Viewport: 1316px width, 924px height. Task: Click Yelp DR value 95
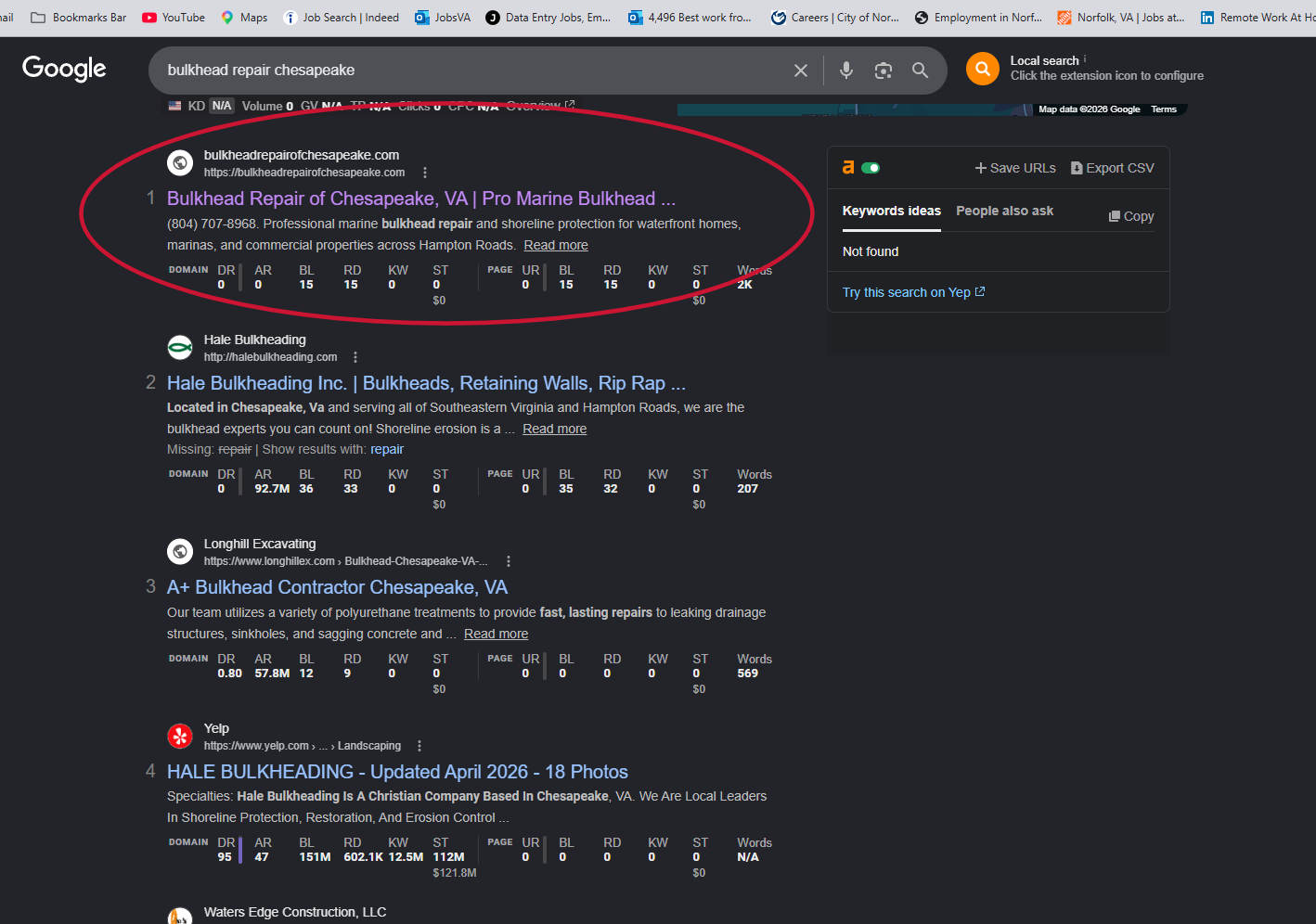pyautogui.click(x=225, y=858)
